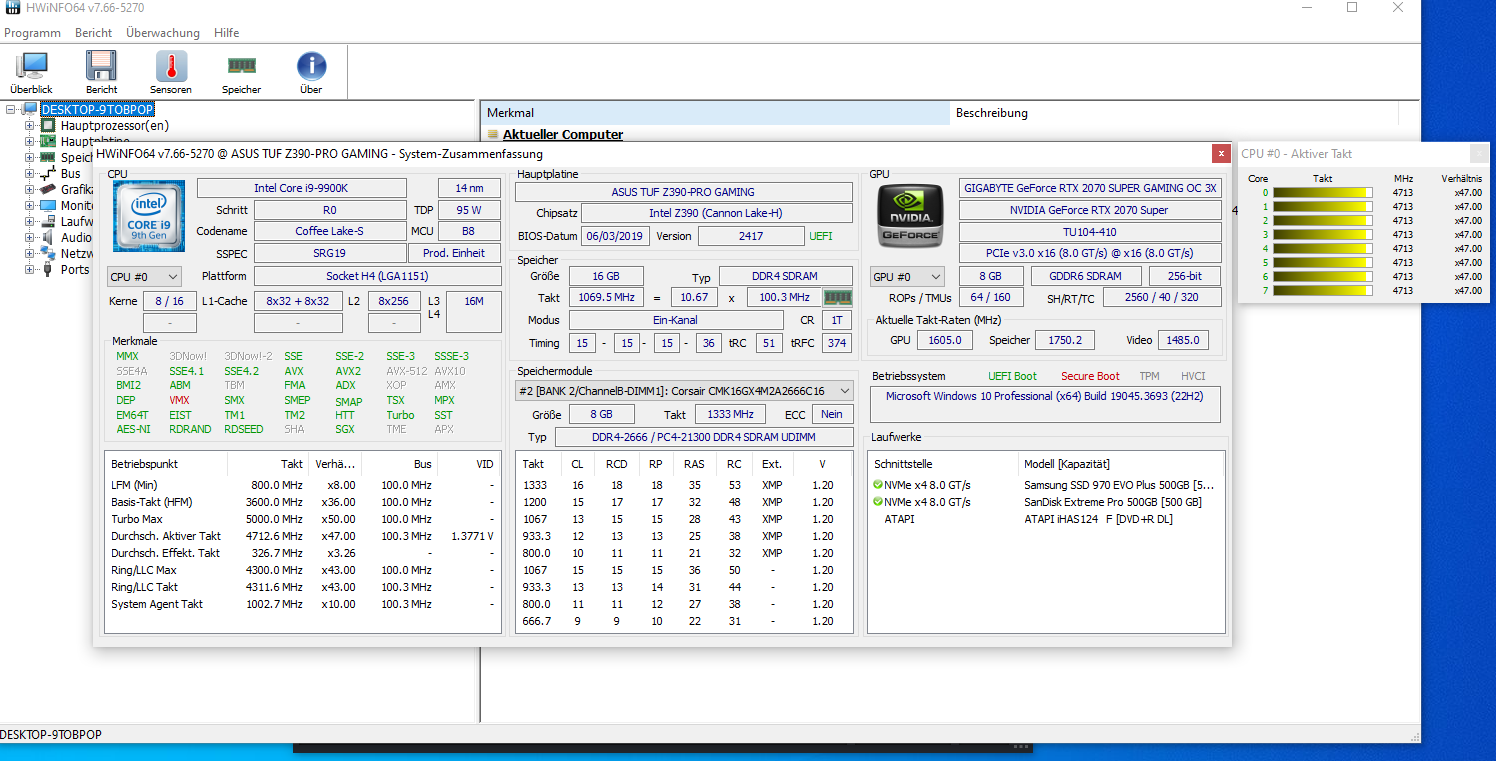Open the GPU #0 selector dropdown
1496x761 pixels.
tap(908, 276)
